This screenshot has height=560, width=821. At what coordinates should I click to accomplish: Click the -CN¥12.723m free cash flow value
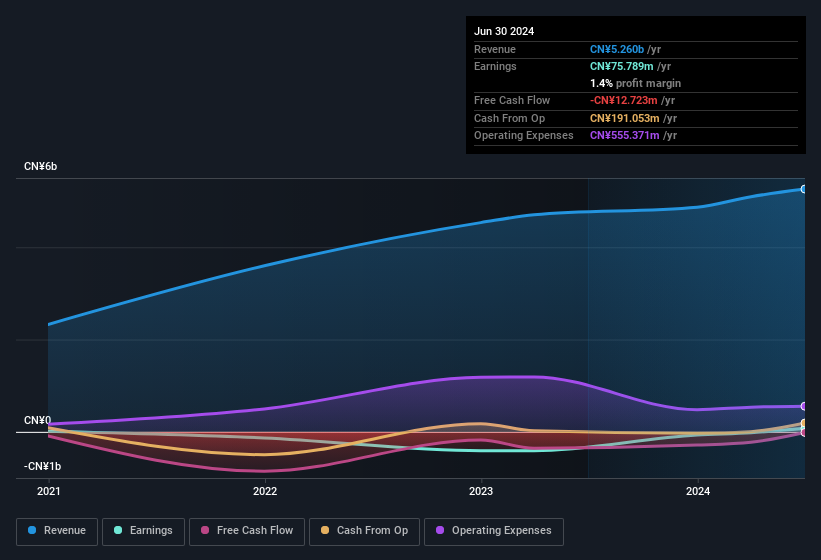pyautogui.click(x=624, y=100)
